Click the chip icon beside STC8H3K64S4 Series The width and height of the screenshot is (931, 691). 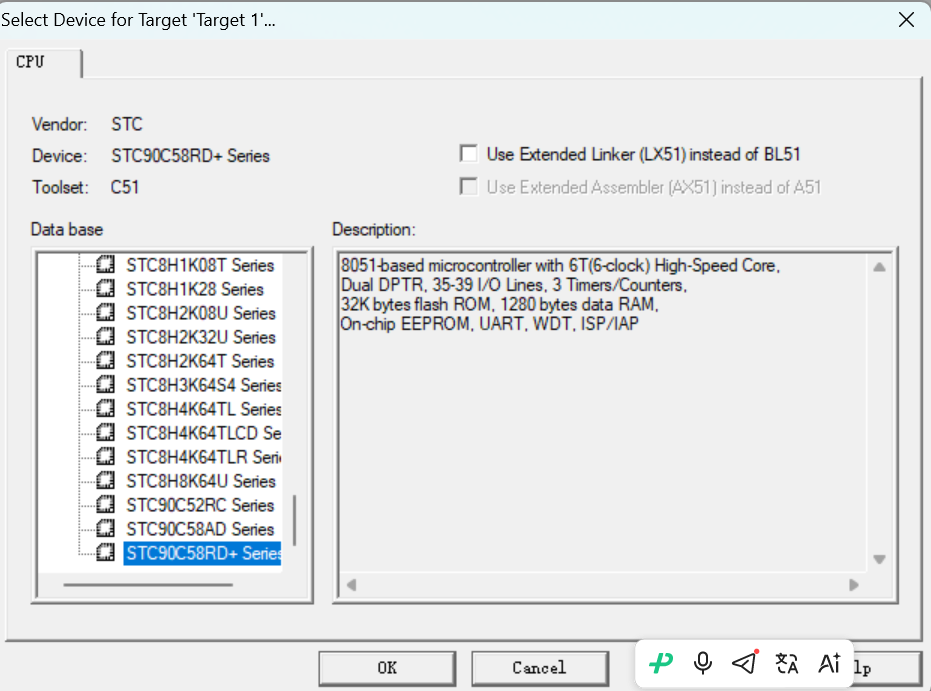click(x=106, y=385)
